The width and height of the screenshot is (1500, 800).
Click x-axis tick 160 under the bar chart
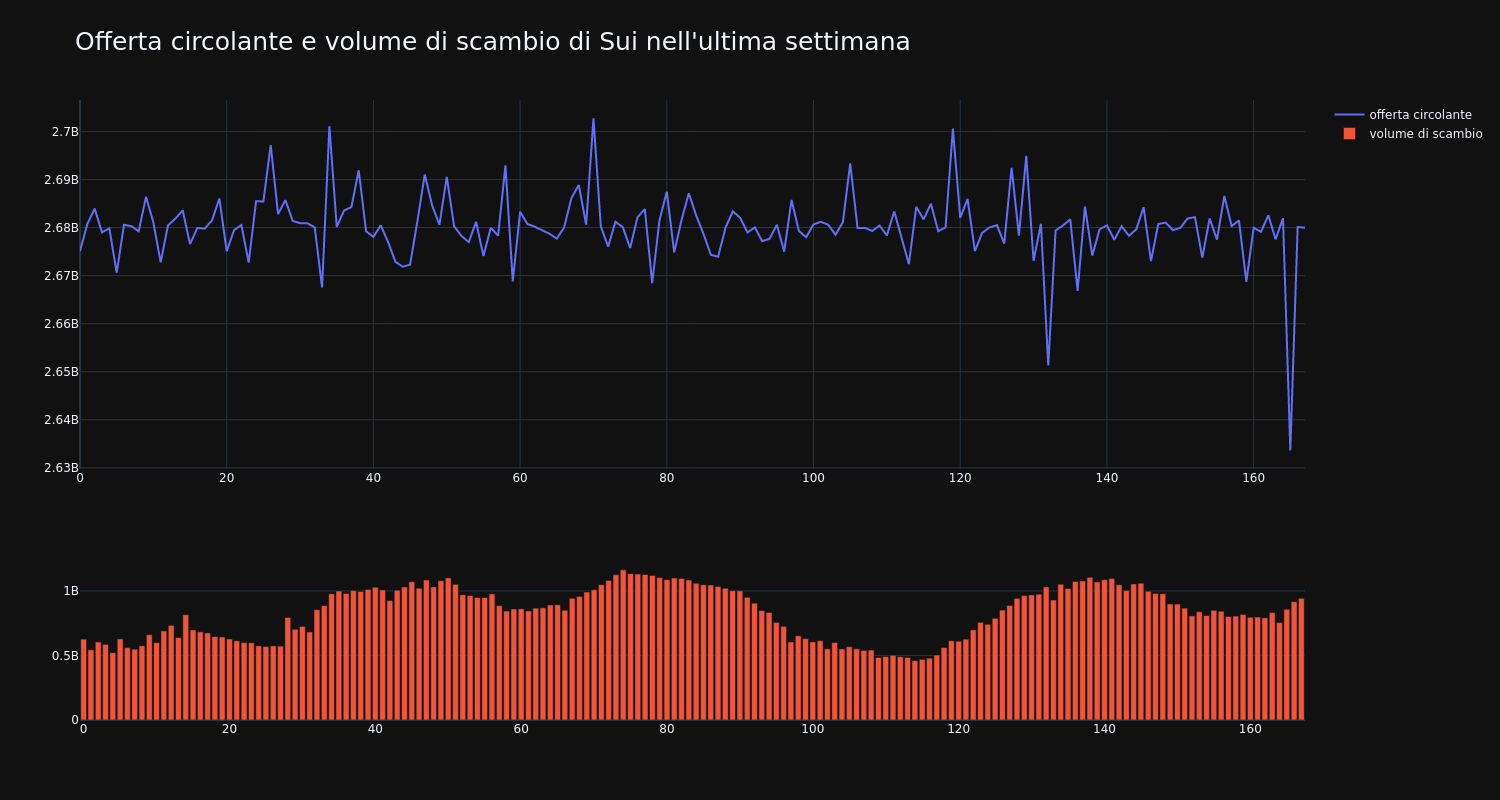point(1251,730)
